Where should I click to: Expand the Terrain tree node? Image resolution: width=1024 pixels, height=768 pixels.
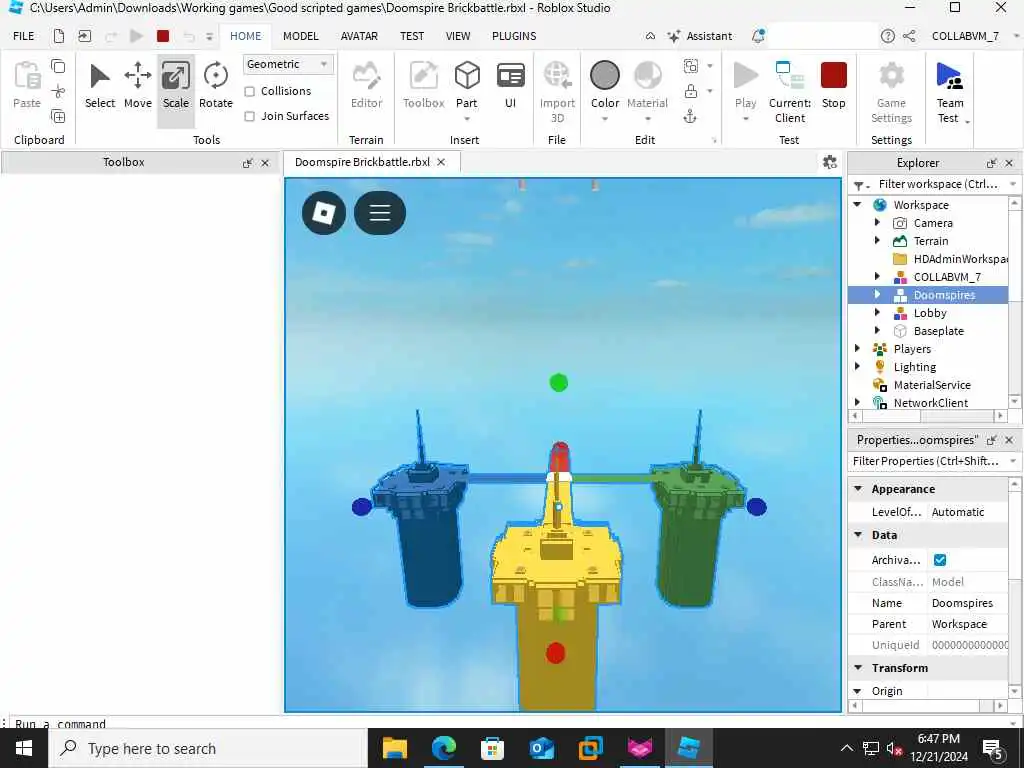pos(877,241)
